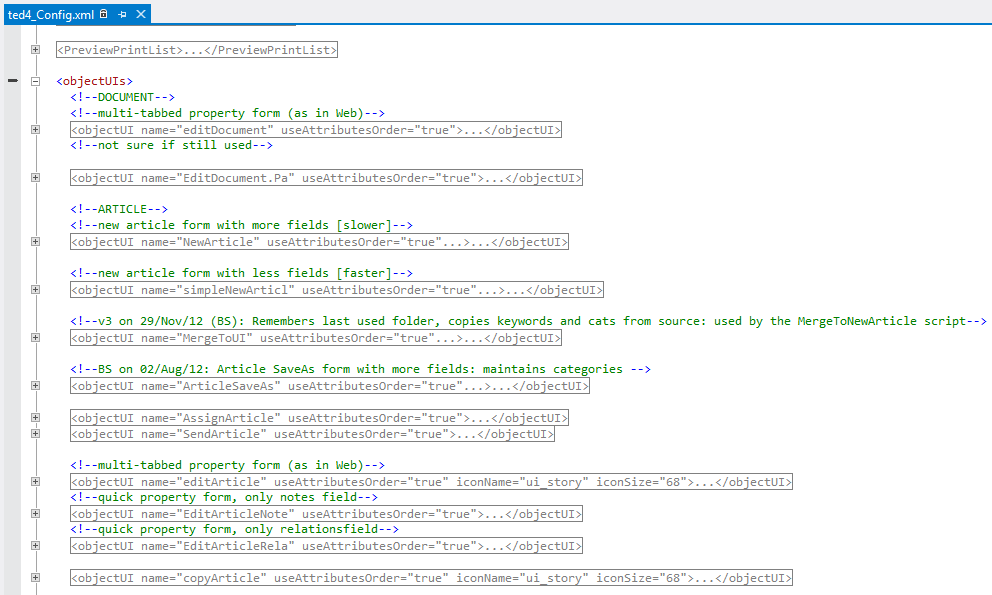The image size is (992, 595).
Task: Click the objectUIs opening tag
Action: coord(95,81)
